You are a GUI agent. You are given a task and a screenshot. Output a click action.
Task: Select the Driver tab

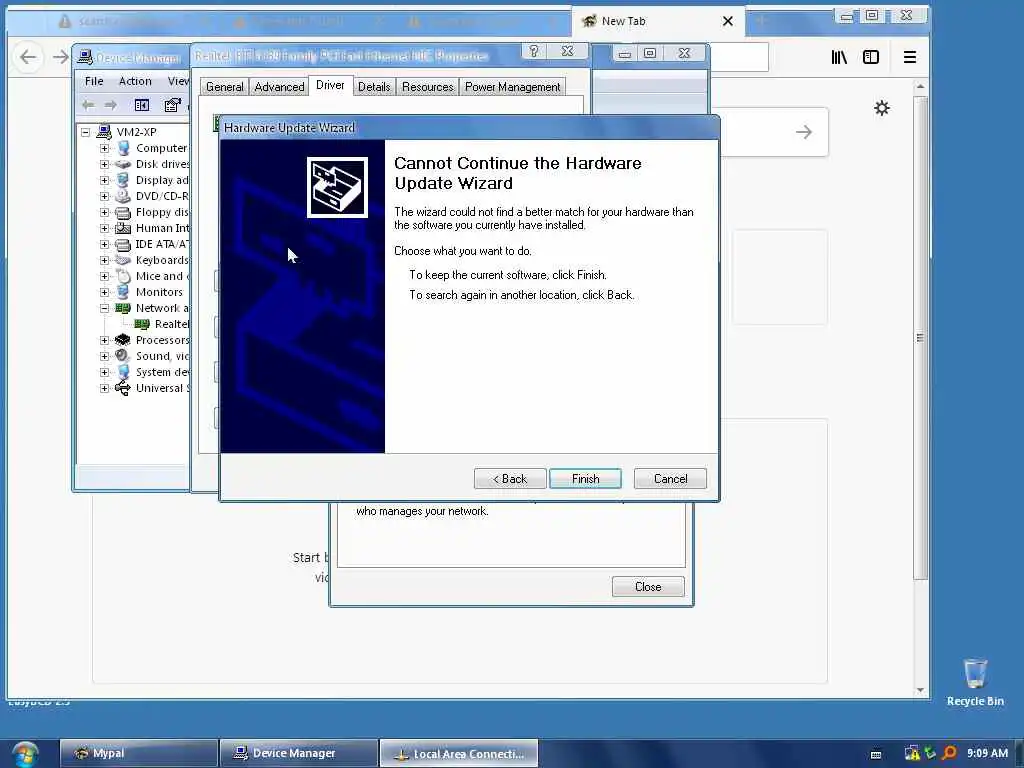pyautogui.click(x=330, y=85)
